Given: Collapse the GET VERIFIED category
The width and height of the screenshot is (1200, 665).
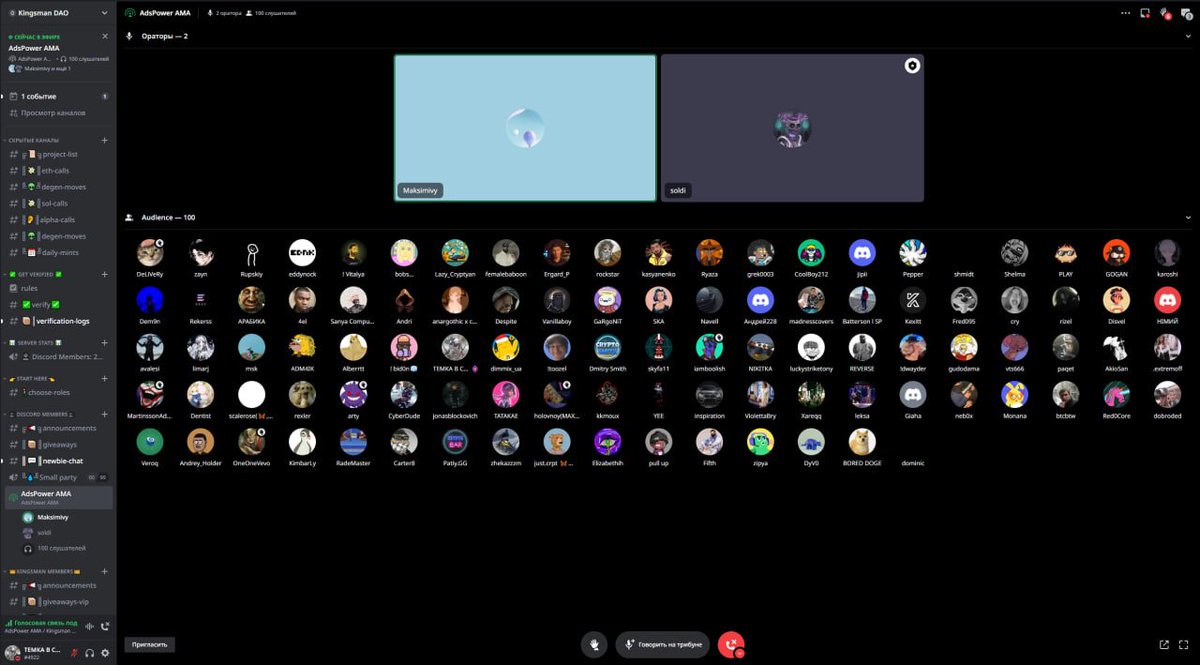Looking at the screenshot, I should (36, 274).
